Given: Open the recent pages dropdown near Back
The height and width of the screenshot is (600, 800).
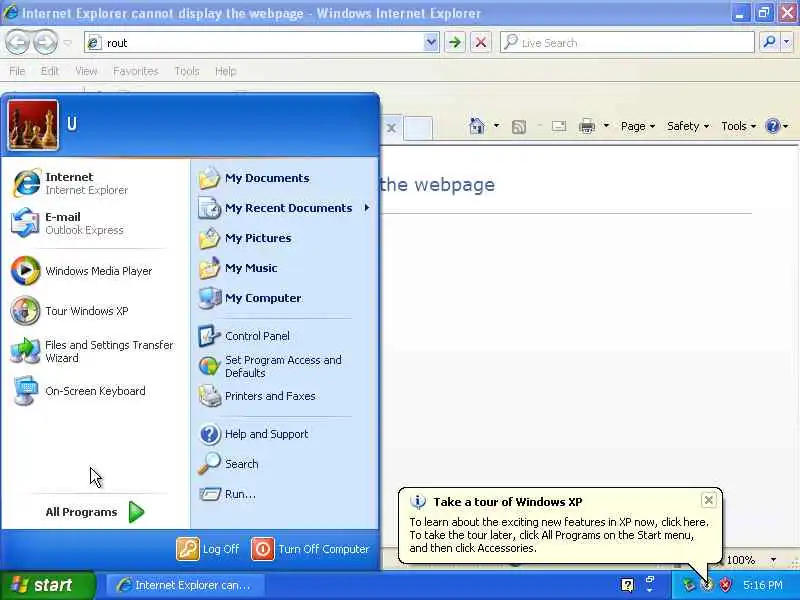Looking at the screenshot, I should pyautogui.click(x=67, y=43).
